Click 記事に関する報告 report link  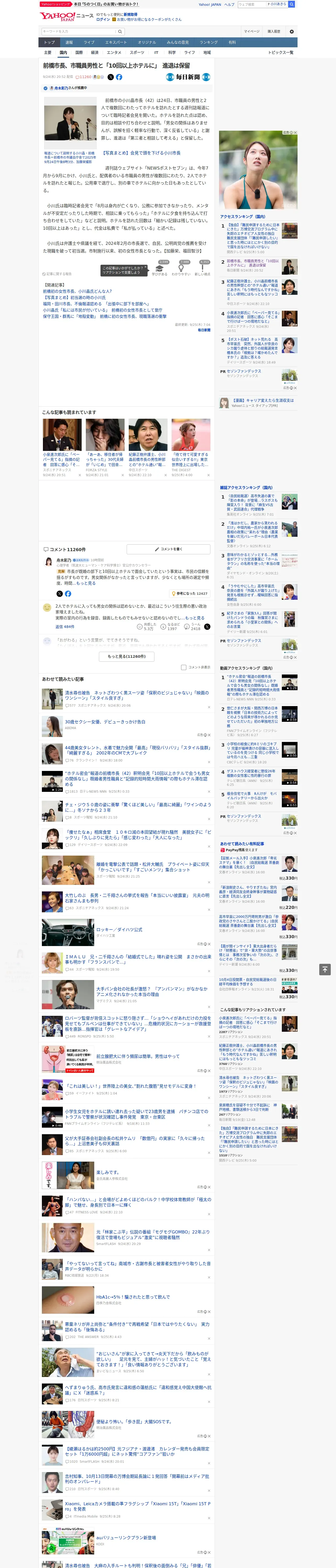pyautogui.click(x=57, y=274)
